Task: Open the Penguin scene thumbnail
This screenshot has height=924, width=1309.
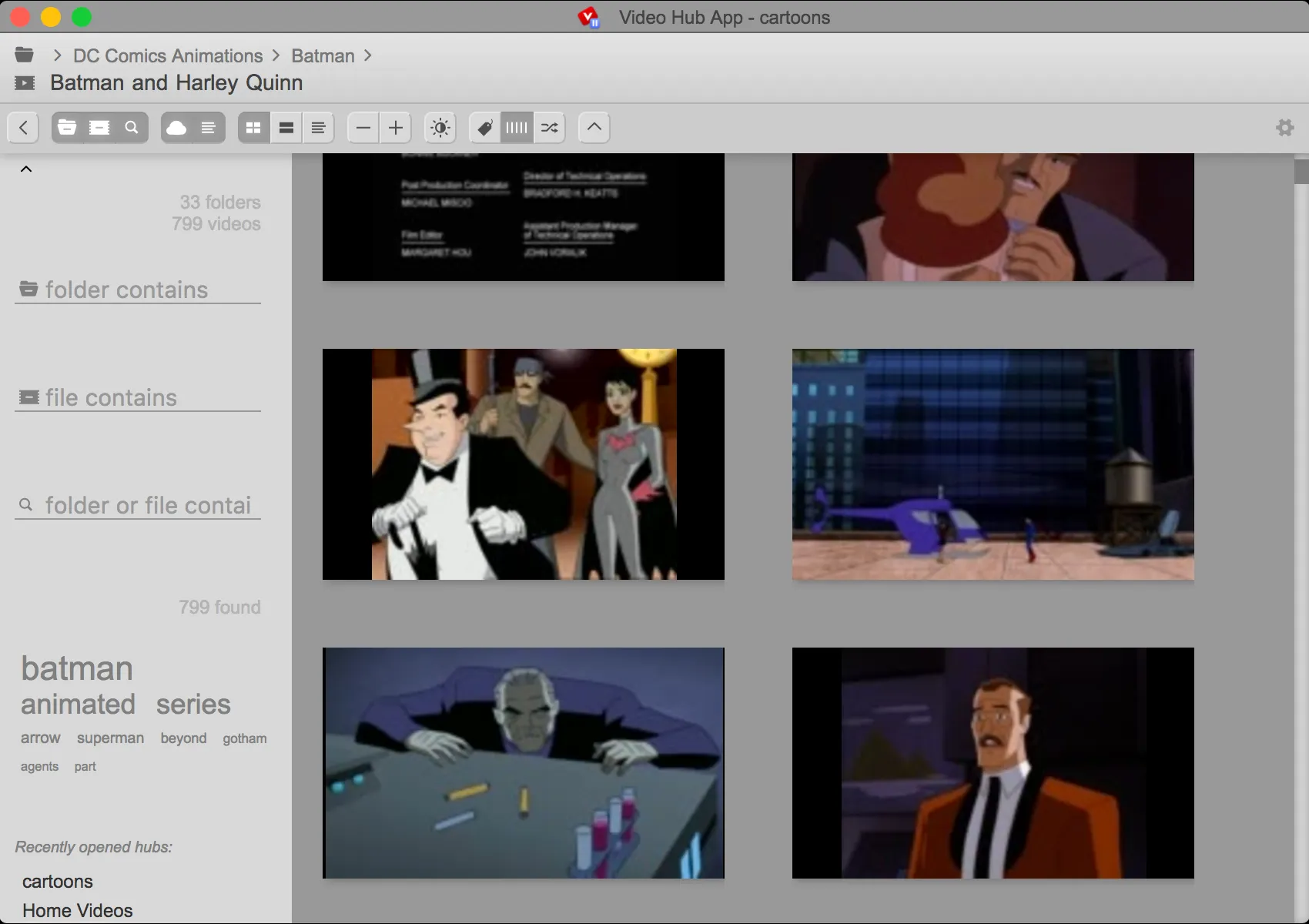Action: point(523,464)
